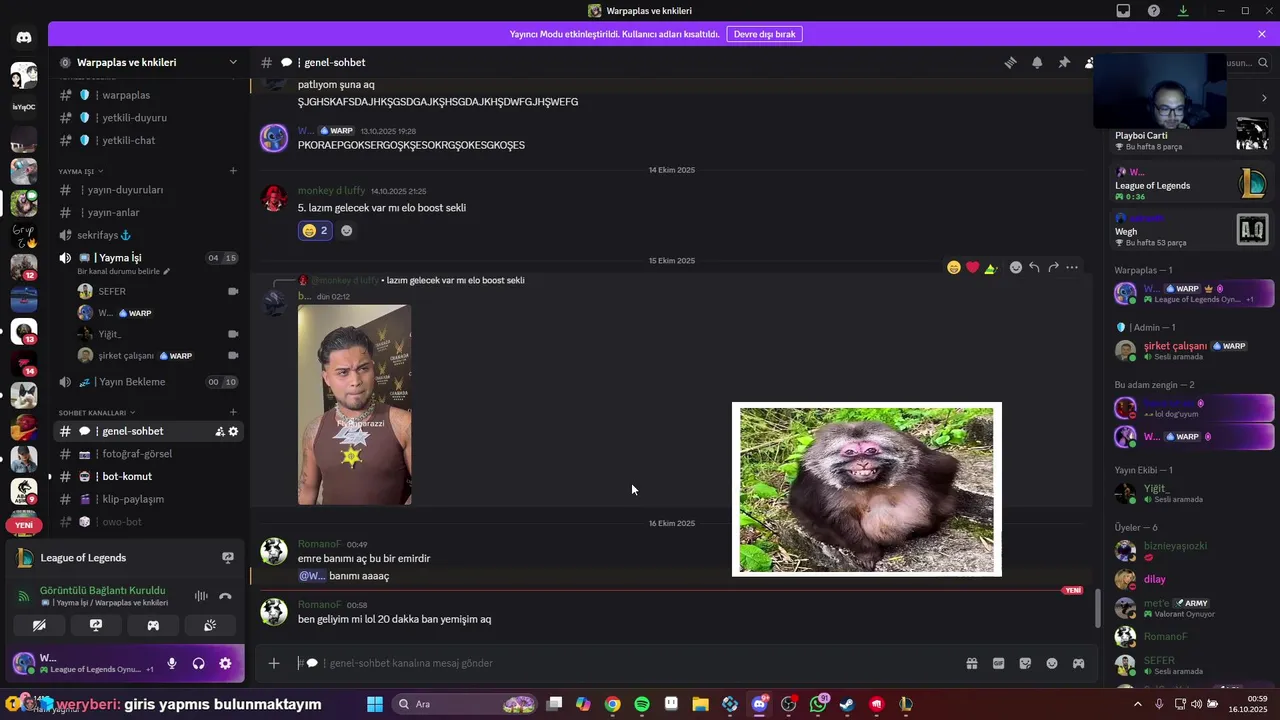Add reaction to monkey d luffy message
The image size is (1280, 720).
[346, 230]
